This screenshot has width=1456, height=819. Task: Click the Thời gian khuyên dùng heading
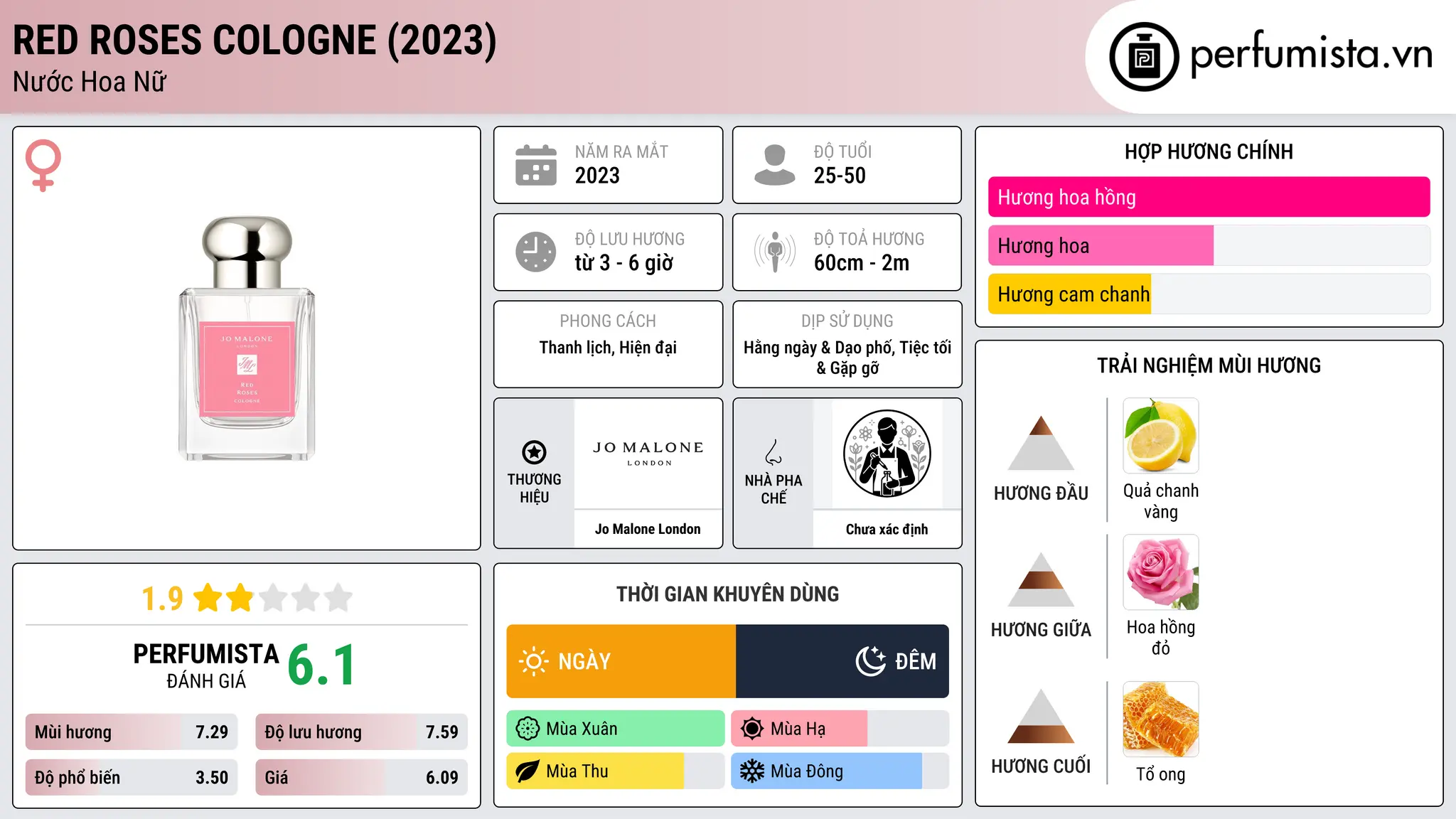tap(727, 594)
